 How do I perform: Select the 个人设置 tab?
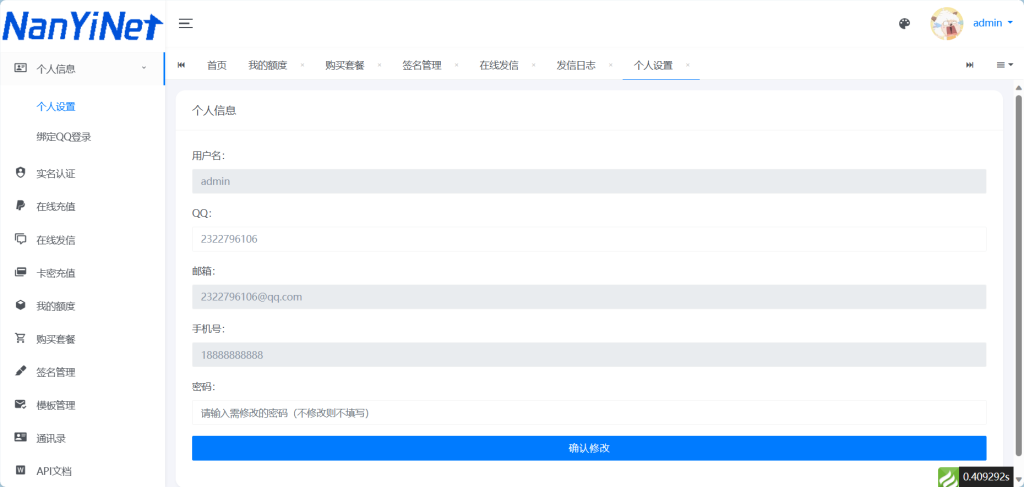(x=653, y=65)
